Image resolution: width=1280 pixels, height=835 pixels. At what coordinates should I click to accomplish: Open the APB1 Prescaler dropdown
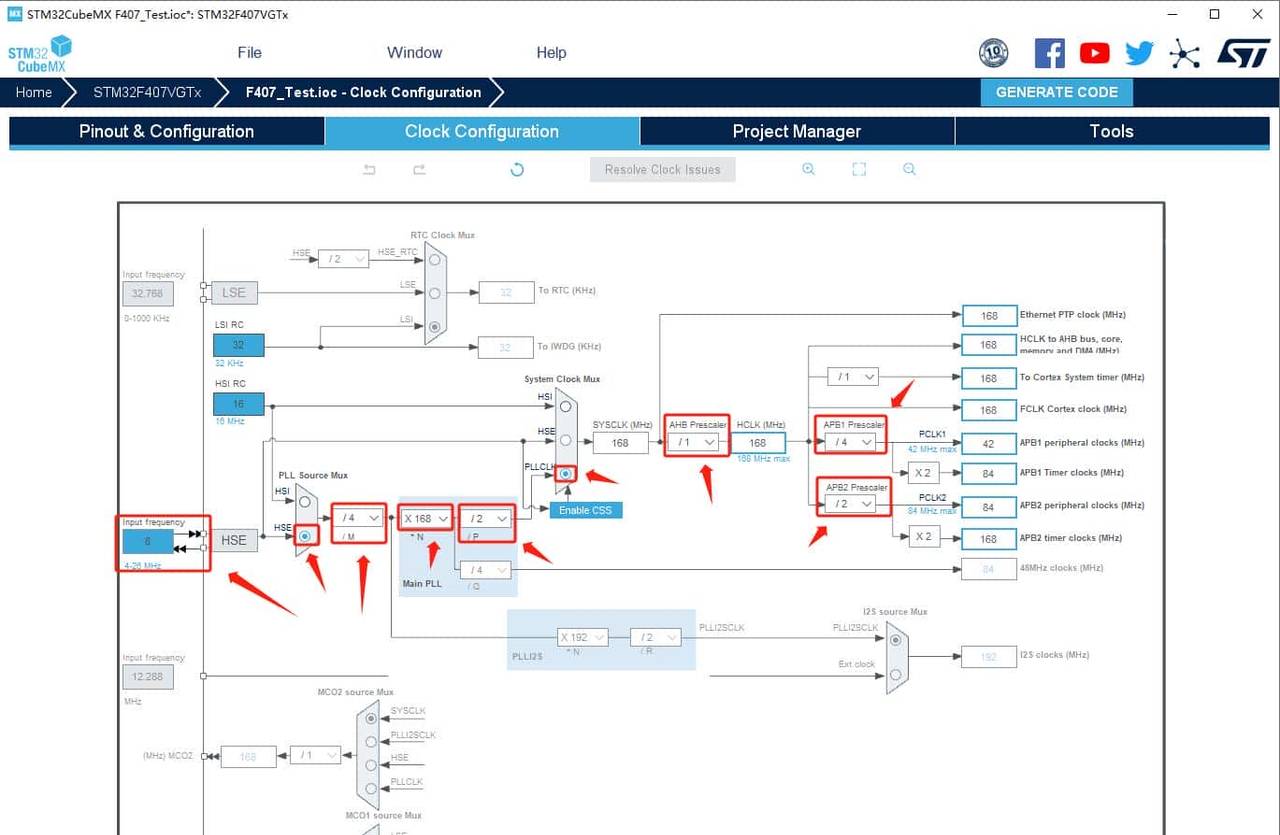849,440
